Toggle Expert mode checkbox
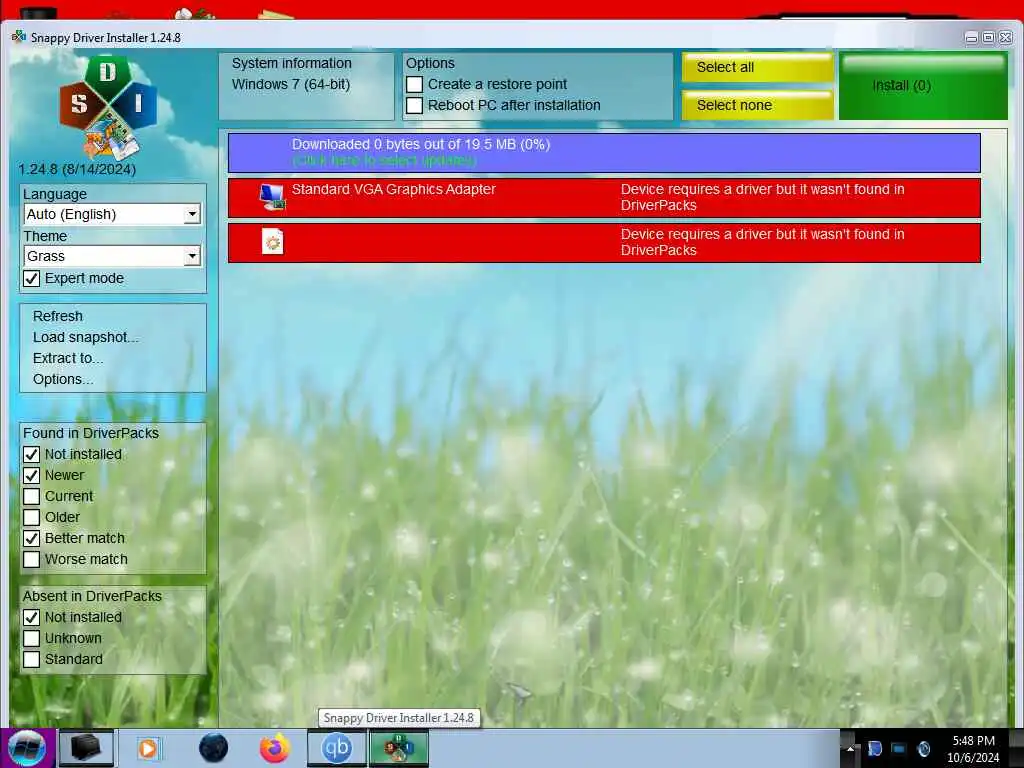This screenshot has height=768, width=1024. coord(31,278)
